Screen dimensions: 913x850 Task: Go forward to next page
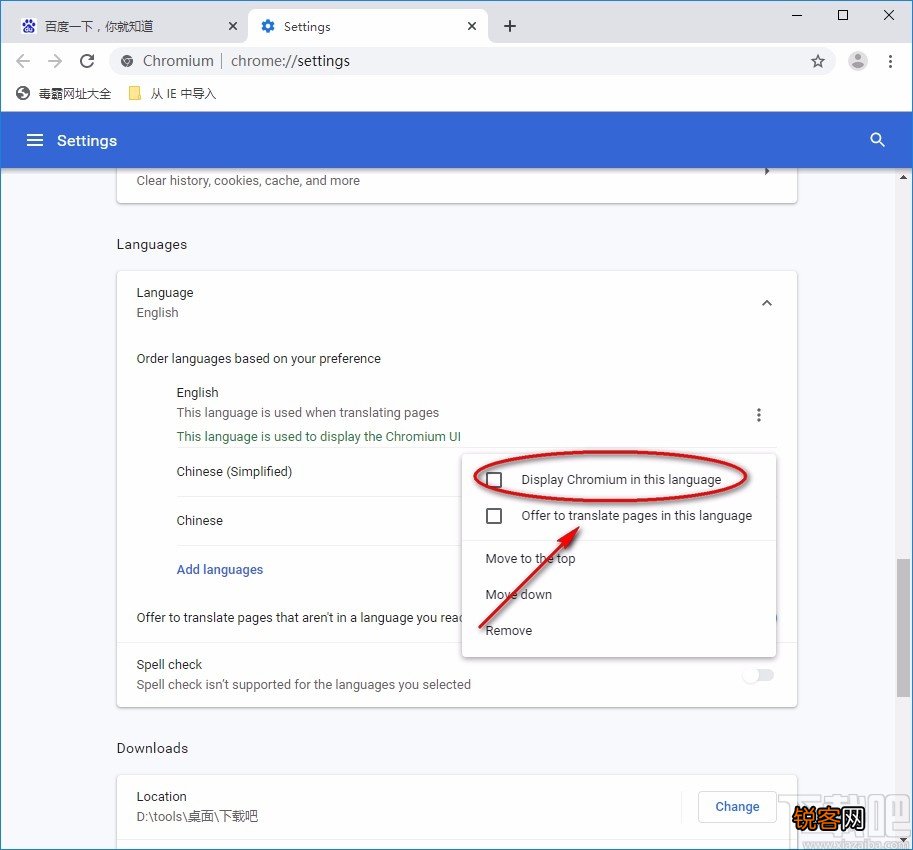point(55,61)
